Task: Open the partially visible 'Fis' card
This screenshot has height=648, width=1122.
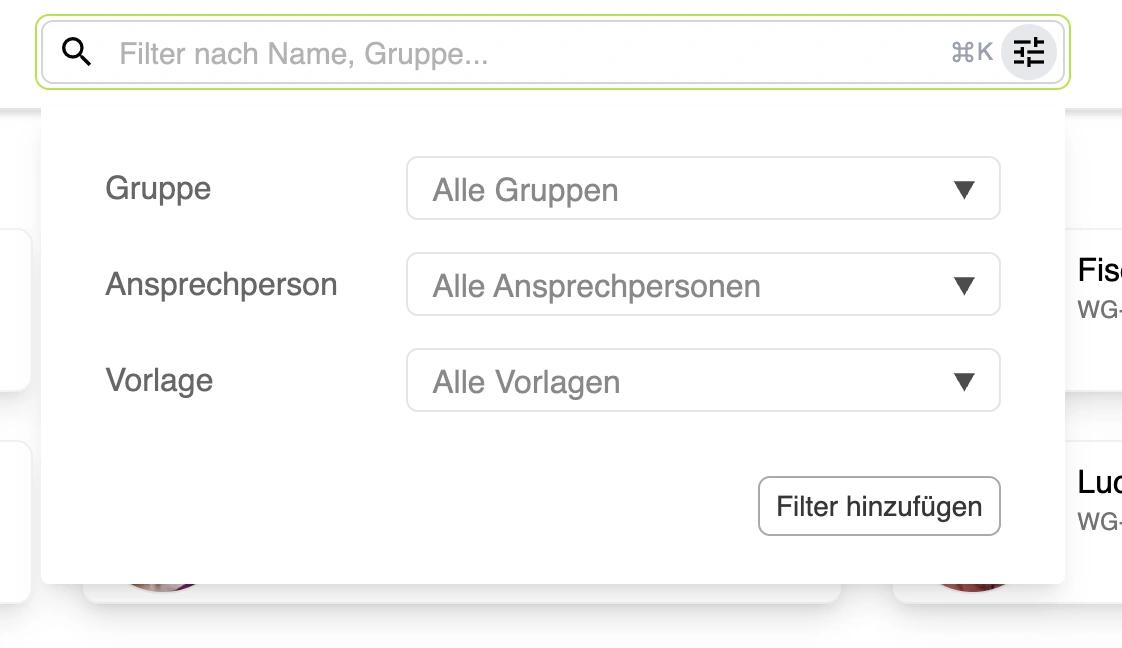Action: (1093, 310)
